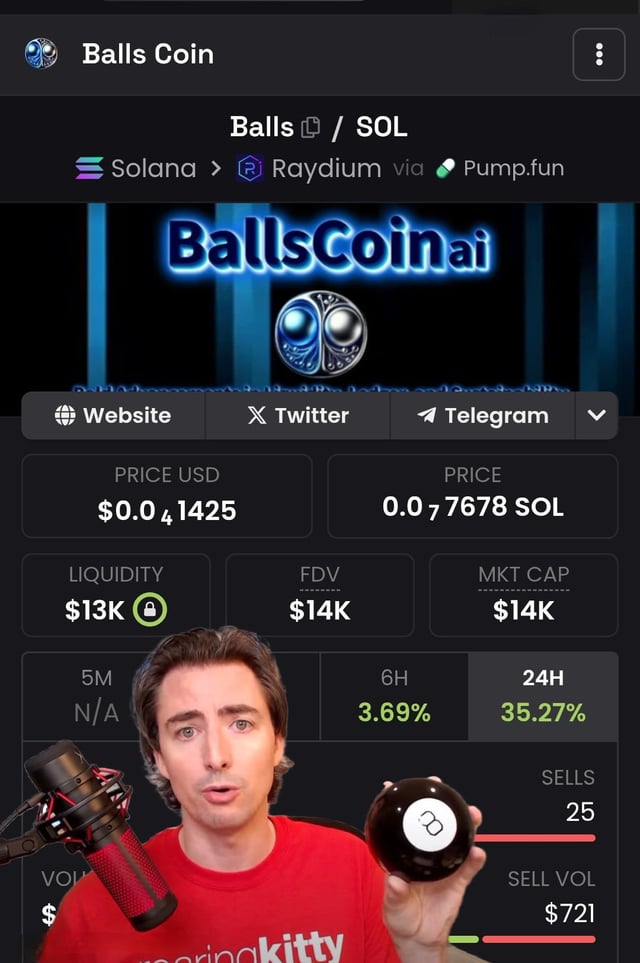The width and height of the screenshot is (640, 963).
Task: Click the Raydium breadcrumb label
Action: click(x=326, y=168)
